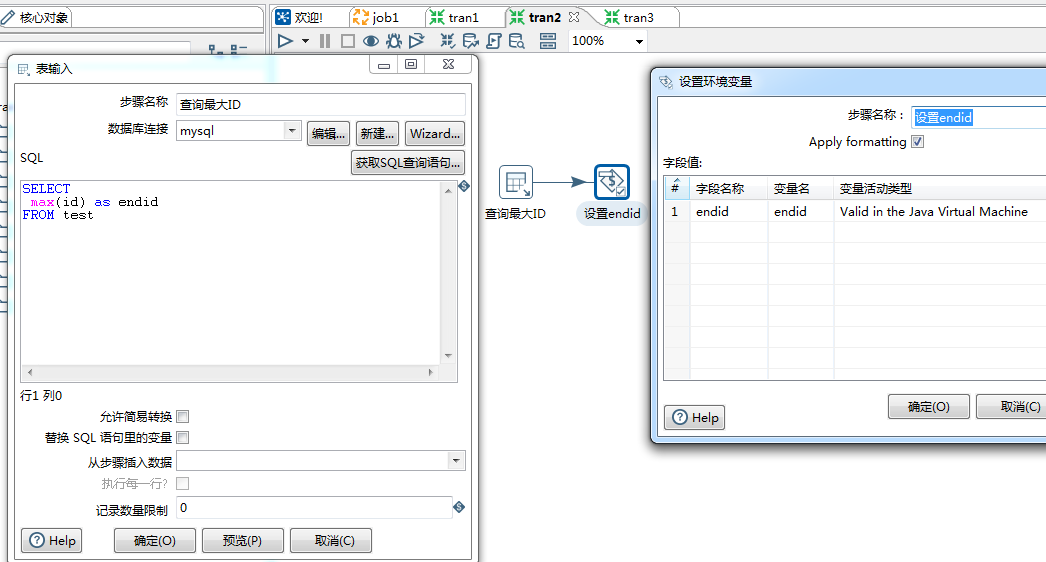Open the run options dropdown arrow
The width and height of the screenshot is (1046, 562).
point(306,41)
